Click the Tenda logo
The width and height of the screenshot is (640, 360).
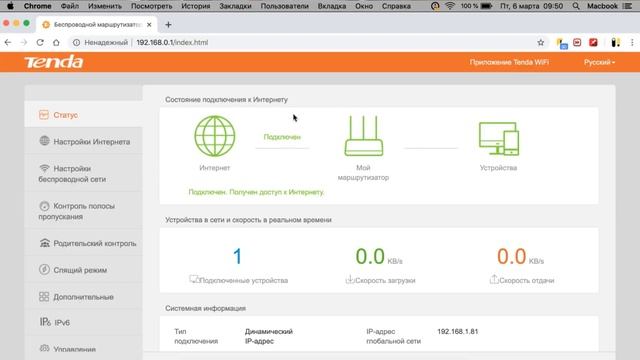tap(53, 62)
